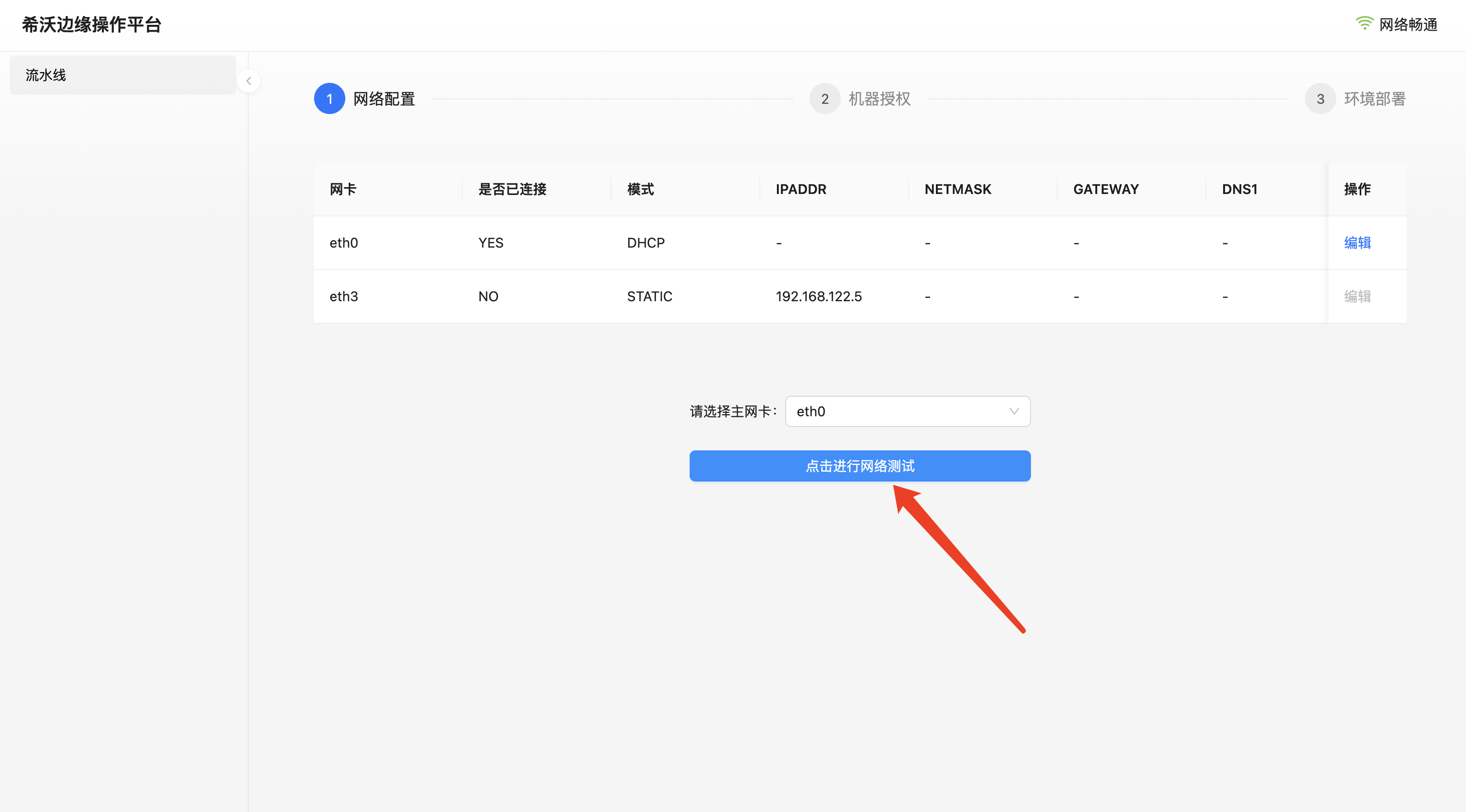
Task: Click the step 2 circle icon
Action: pos(825,99)
